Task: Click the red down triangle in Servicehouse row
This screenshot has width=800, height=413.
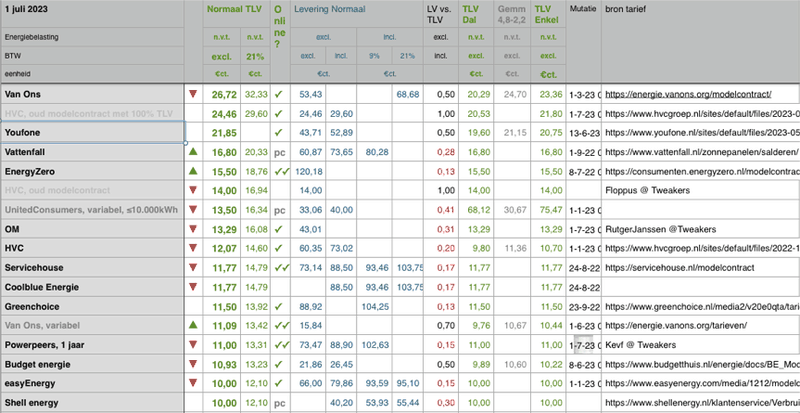Action: coord(193,268)
